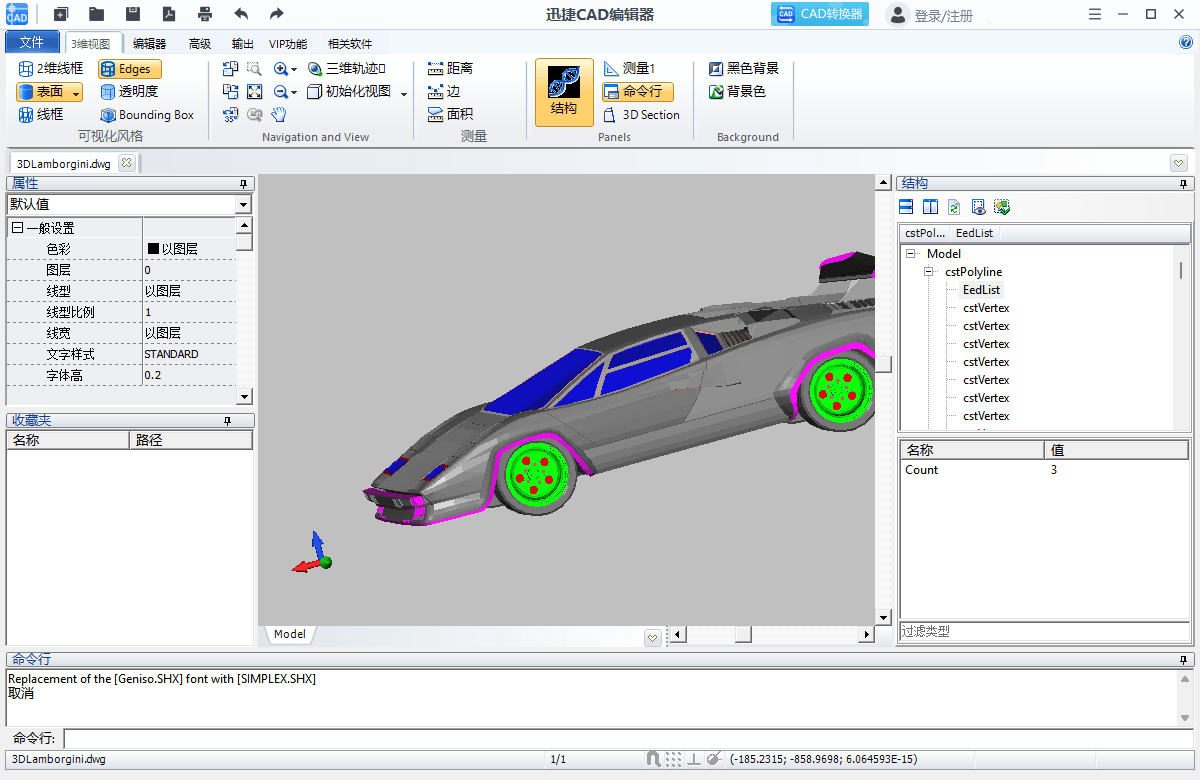This screenshot has height=780, width=1200.
Task: Open the 3D Section panel
Action: click(x=642, y=115)
